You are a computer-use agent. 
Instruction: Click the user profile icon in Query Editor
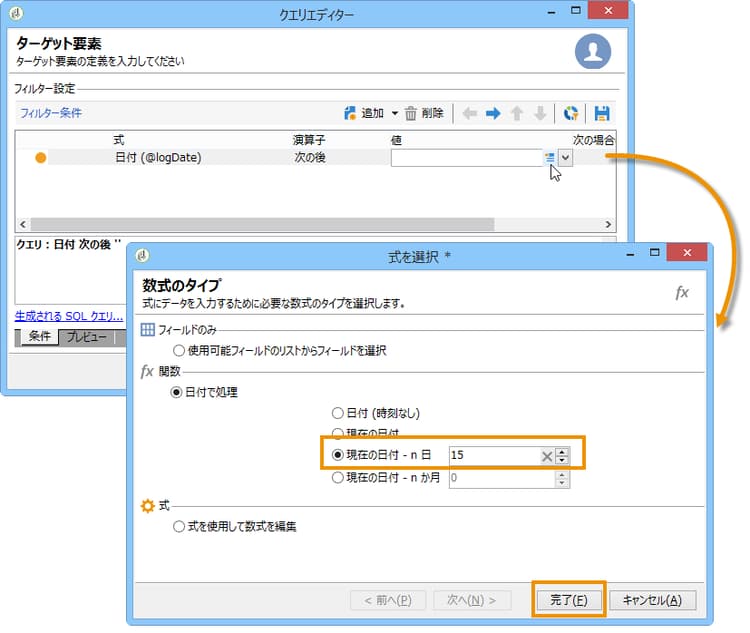coord(593,51)
